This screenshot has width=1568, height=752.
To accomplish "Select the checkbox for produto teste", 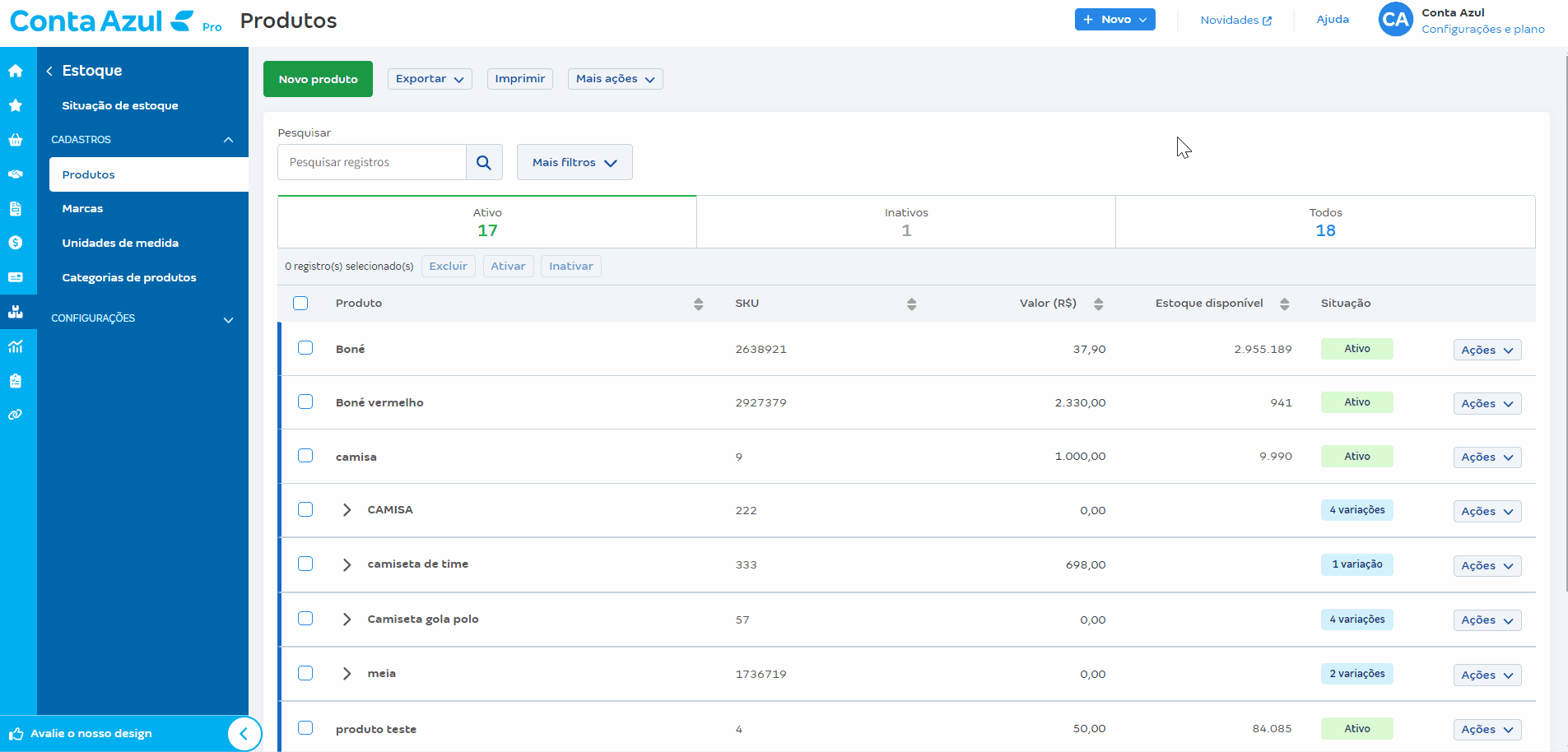I will click(x=305, y=728).
